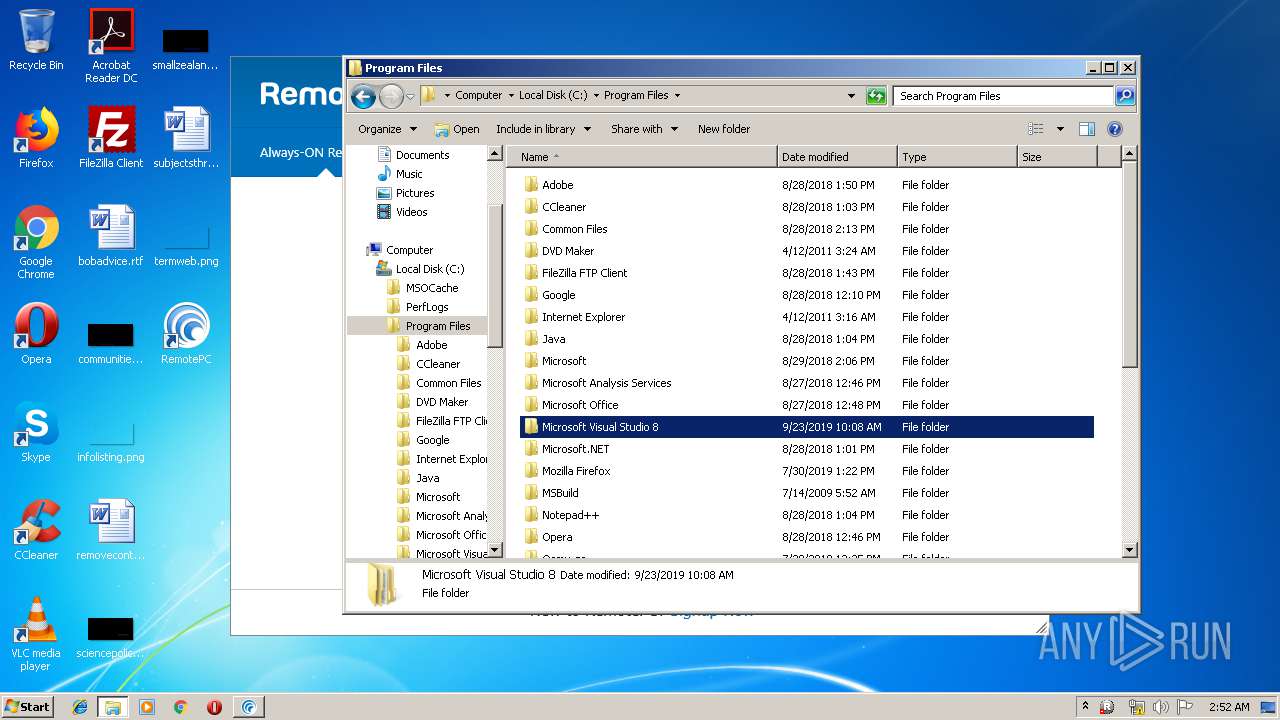The width and height of the screenshot is (1280, 720).
Task: Click navigation pane scrollbar down arrow
Action: [495, 550]
